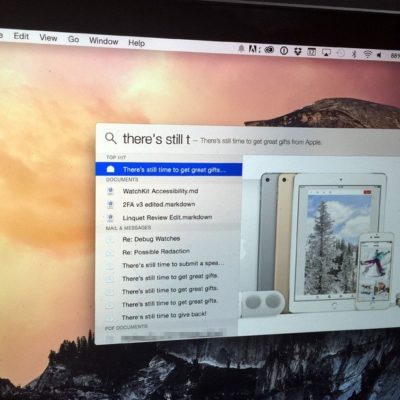Open the Adobe menu bar icon

(x=254, y=49)
